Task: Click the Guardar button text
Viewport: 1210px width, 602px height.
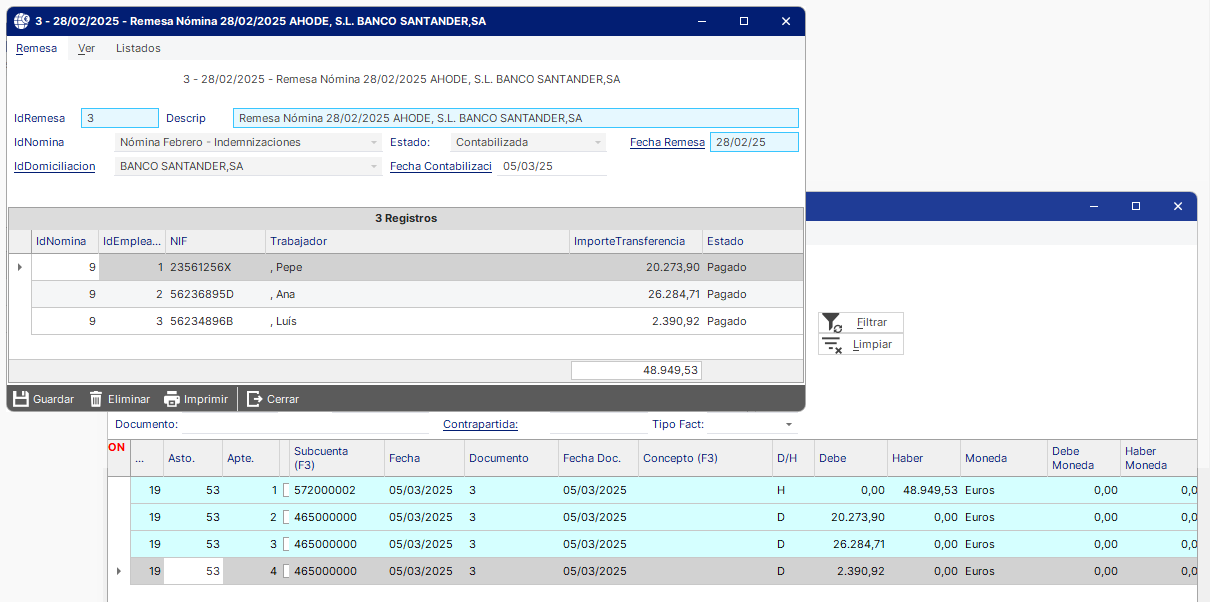Action: click(53, 399)
